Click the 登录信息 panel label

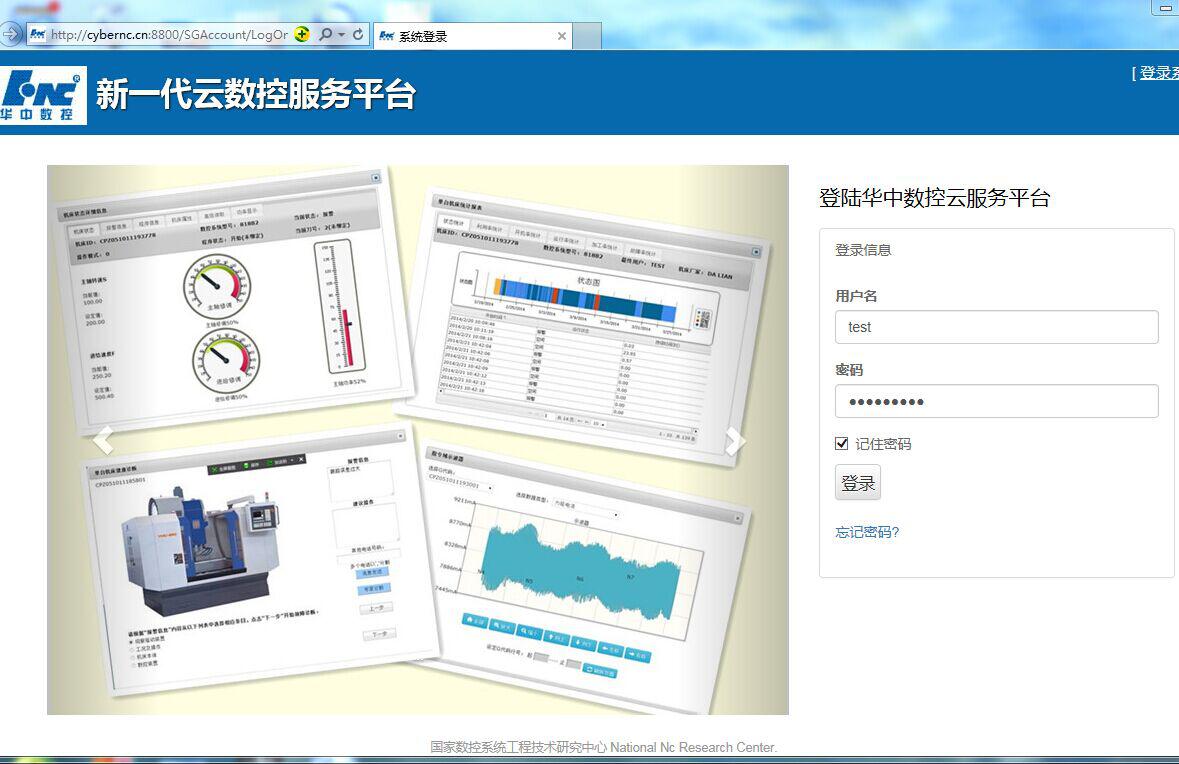[863, 250]
